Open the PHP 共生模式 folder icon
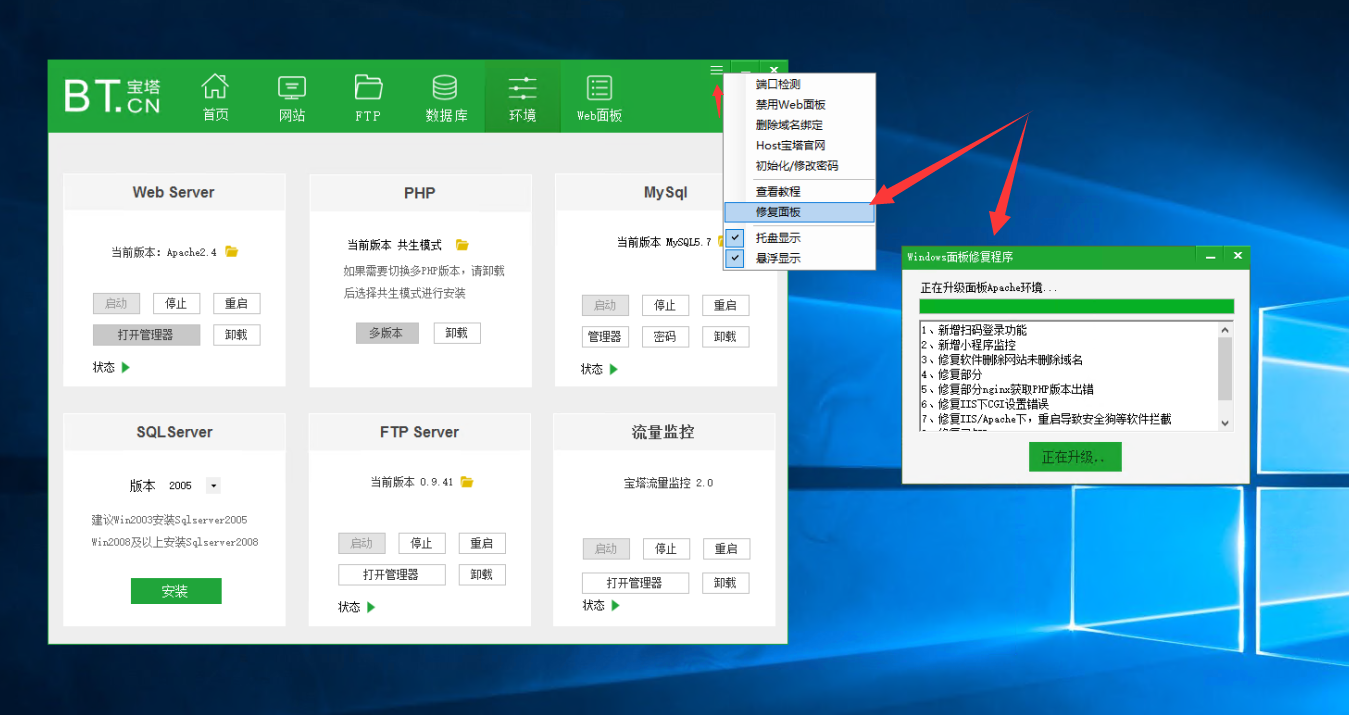1349x715 pixels. pyautogui.click(x=462, y=245)
